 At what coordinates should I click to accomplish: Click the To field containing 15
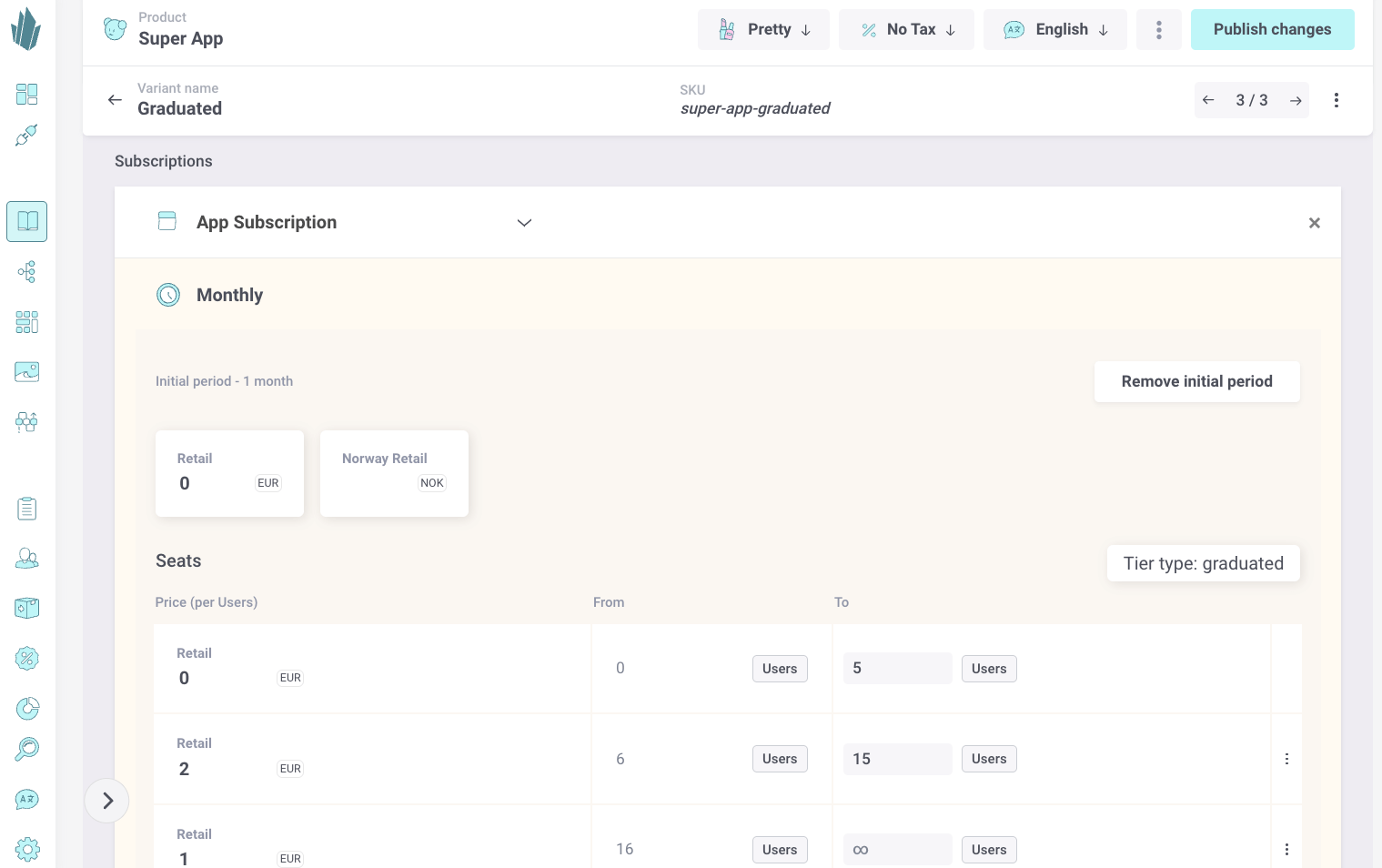897,759
